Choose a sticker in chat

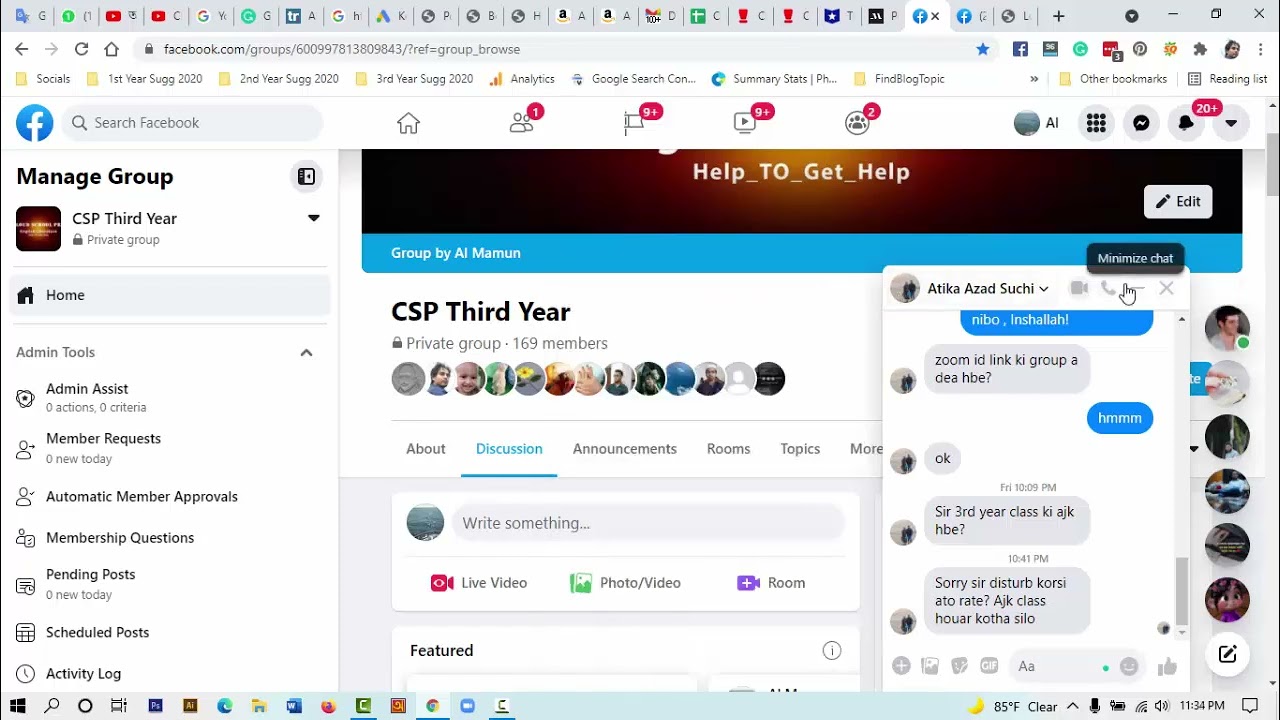(960, 666)
